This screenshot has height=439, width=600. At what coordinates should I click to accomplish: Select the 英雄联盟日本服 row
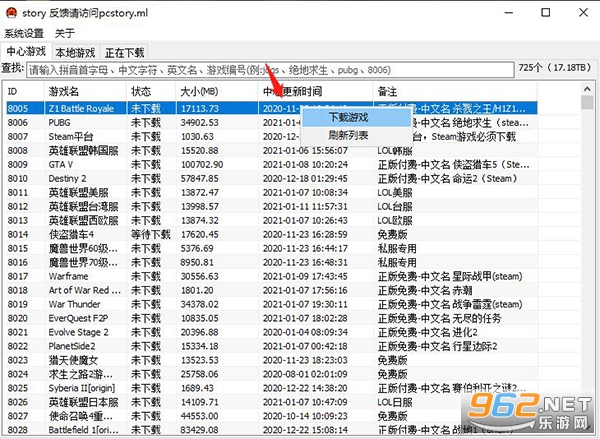(x=272, y=402)
